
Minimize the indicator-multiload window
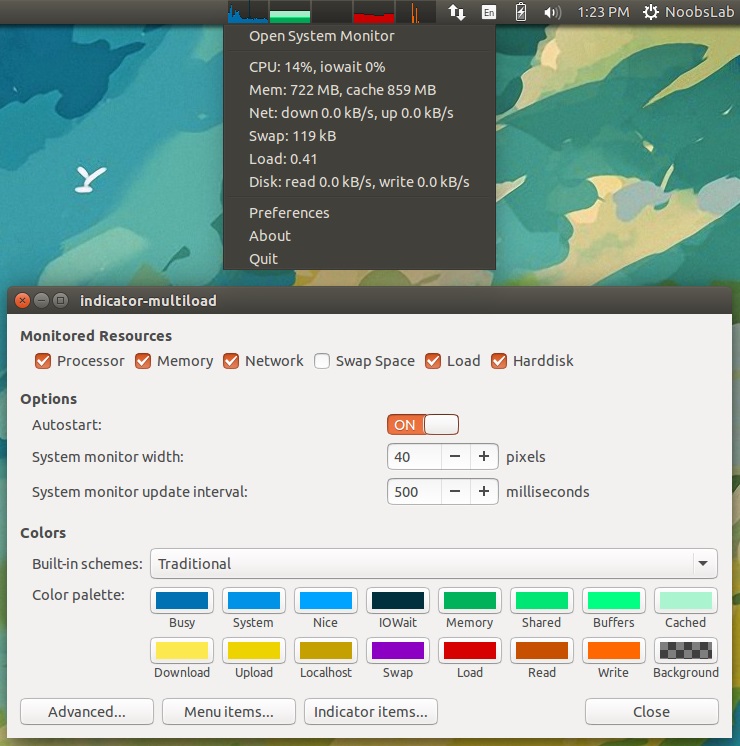[x=41, y=301]
